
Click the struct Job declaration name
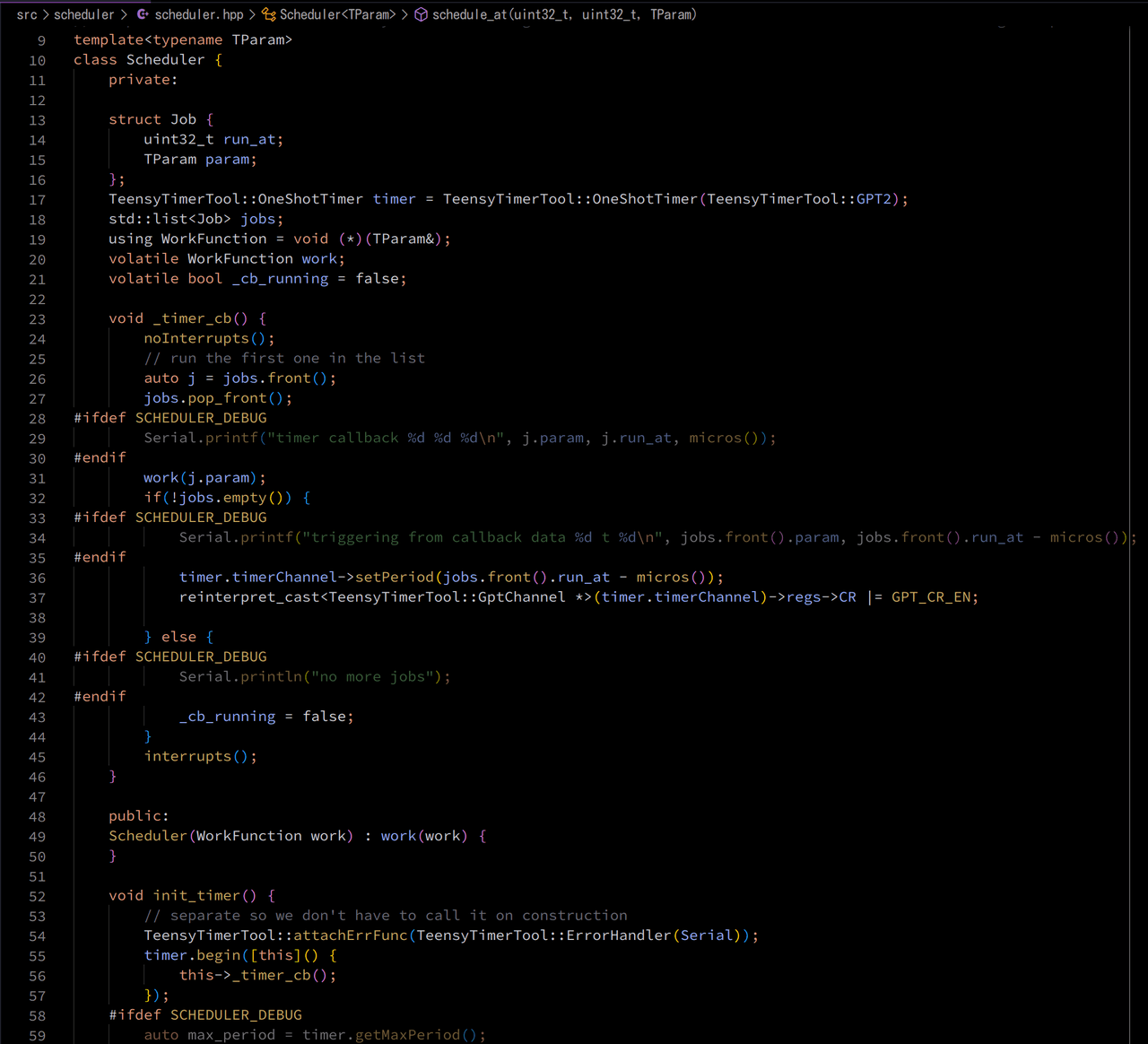[183, 119]
